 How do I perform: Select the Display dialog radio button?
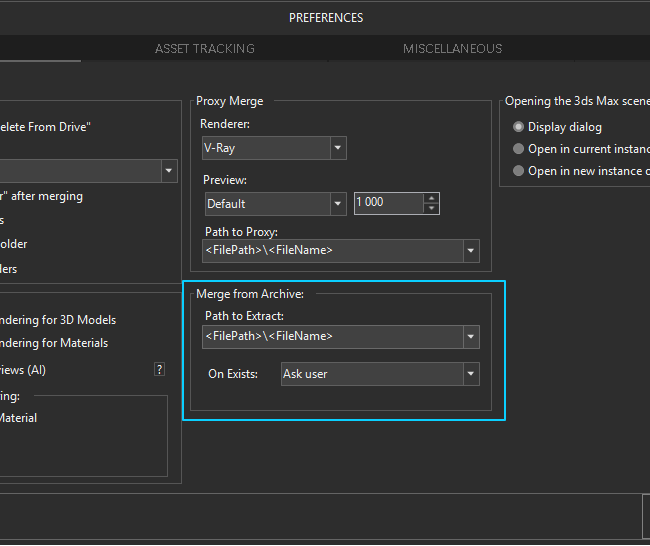[x=518, y=127]
